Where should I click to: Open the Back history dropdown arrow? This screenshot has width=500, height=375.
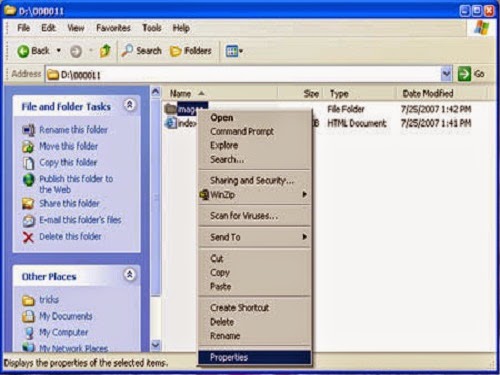(59, 51)
